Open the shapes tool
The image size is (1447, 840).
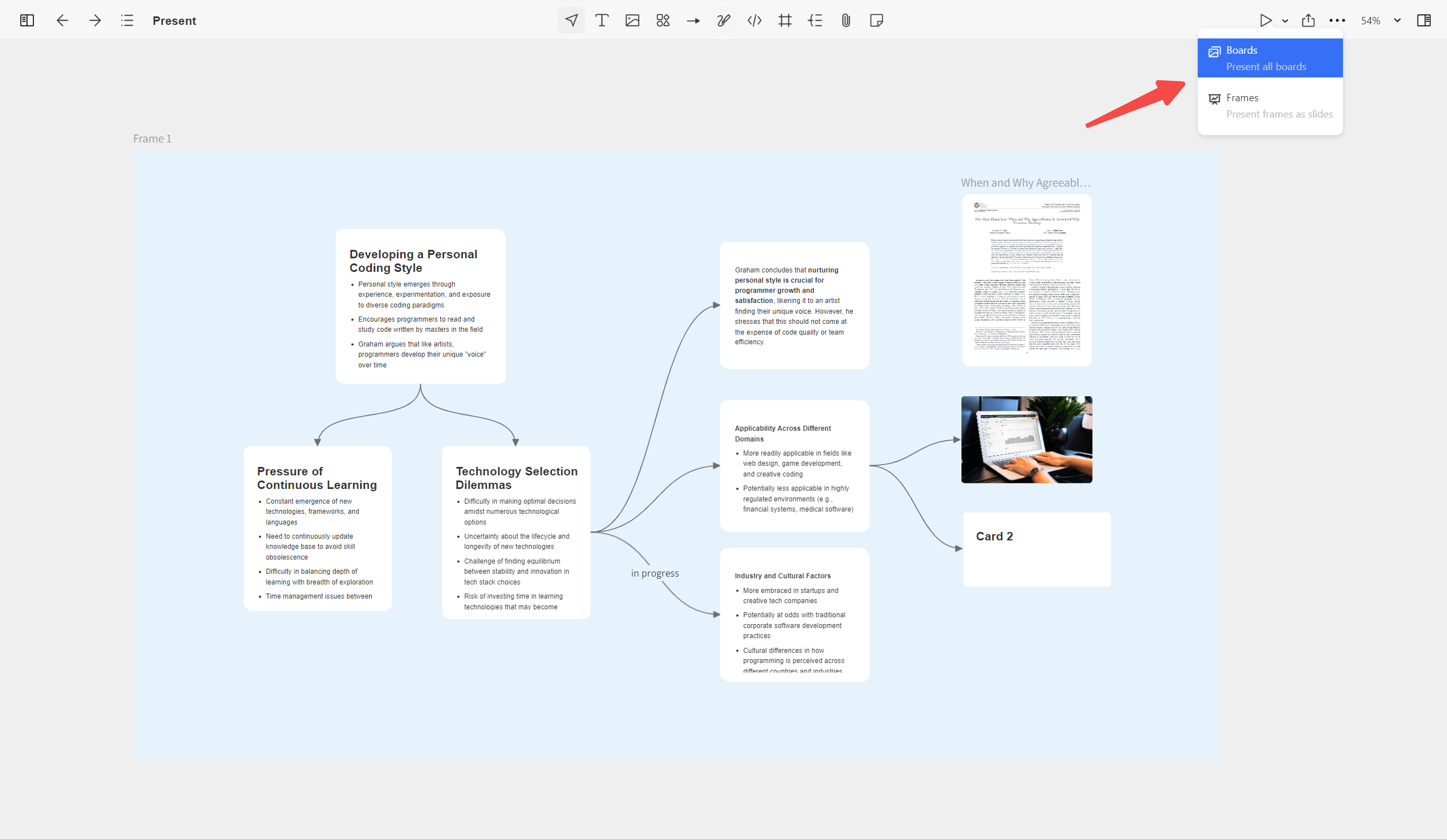[x=662, y=21]
